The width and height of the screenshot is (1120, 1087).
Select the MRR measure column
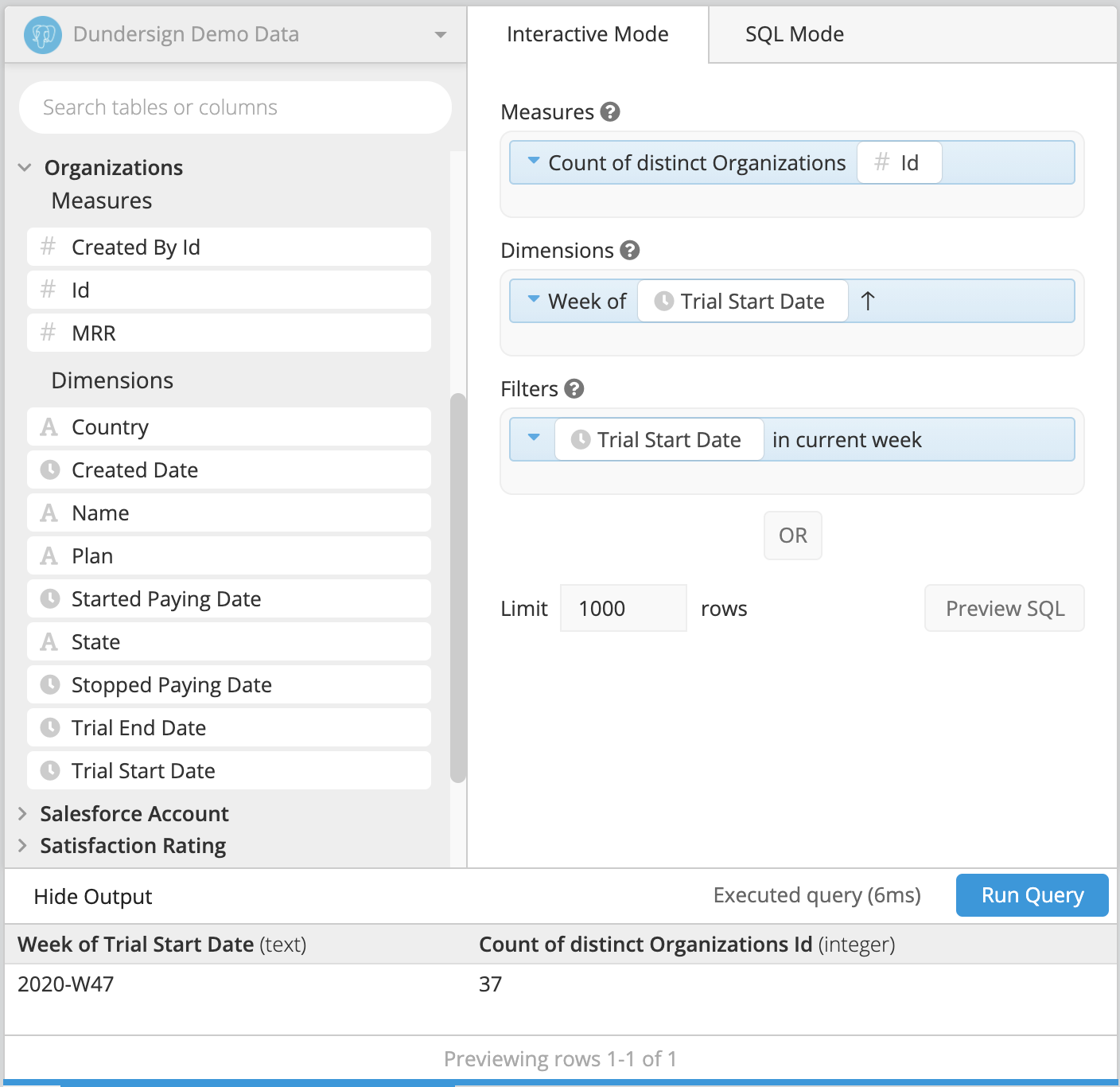[229, 333]
